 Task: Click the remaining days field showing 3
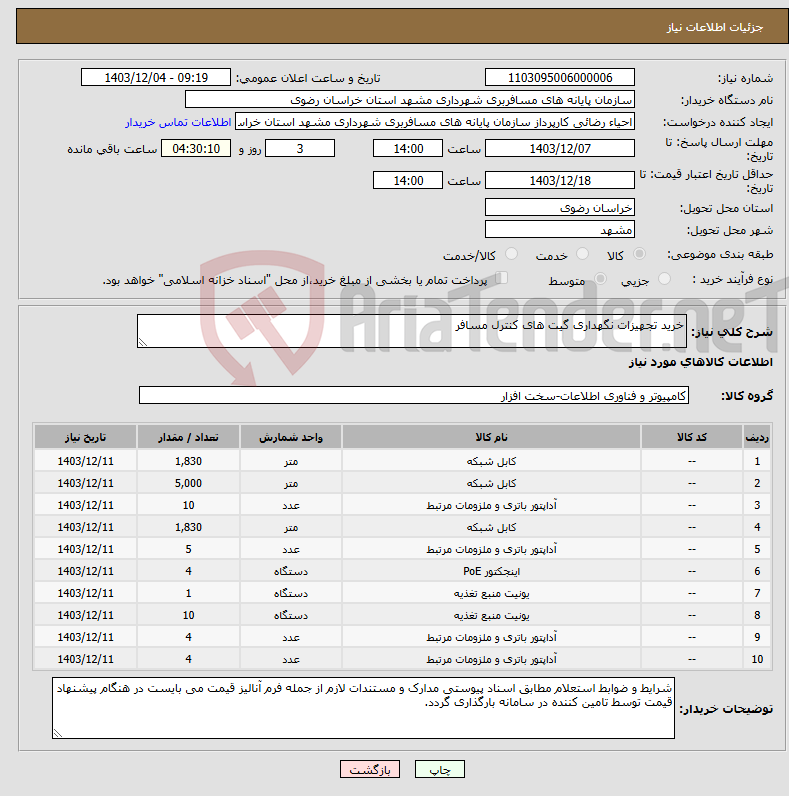pos(300,148)
